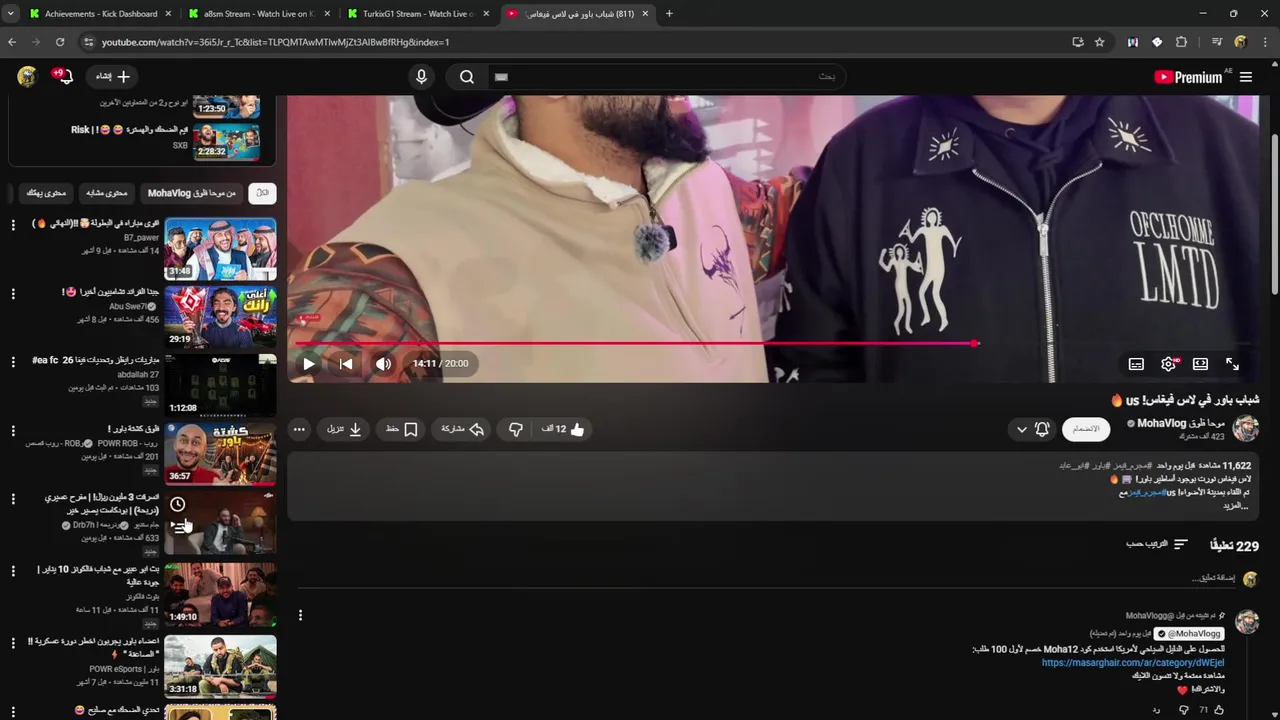Select the من موحا طوق MohaVlog chip
This screenshot has height=720, width=1280.
(x=192, y=193)
